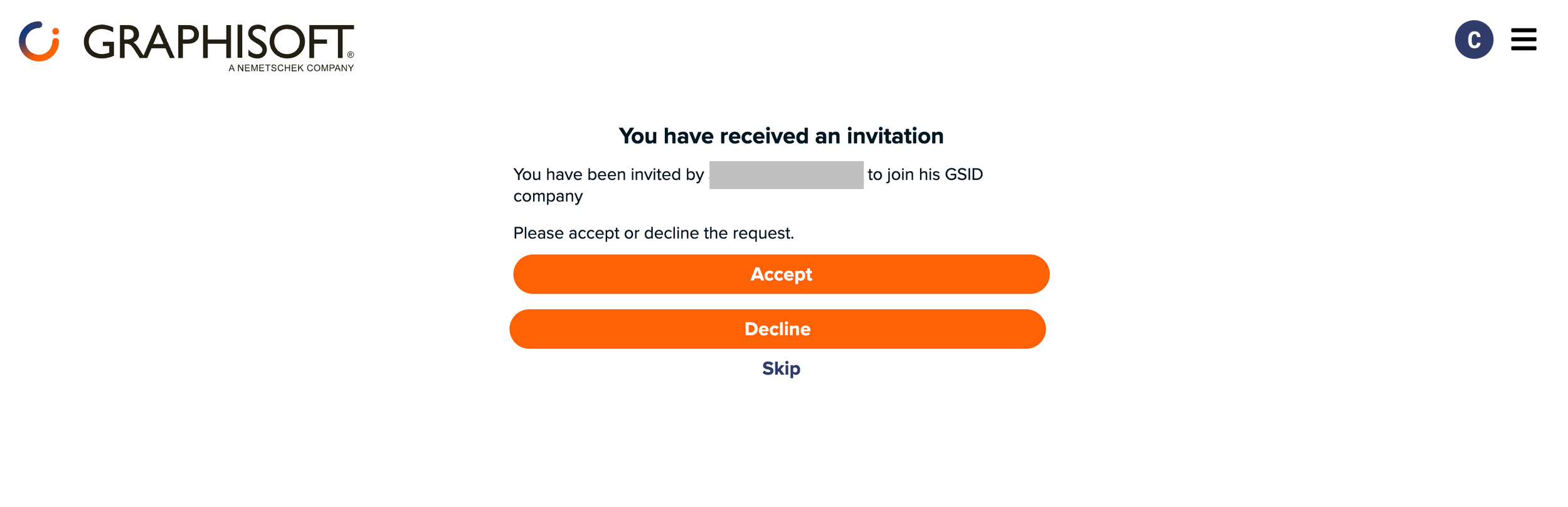Screen dimensions: 1568x507
Task: Accept the GSID company invitation
Action: (781, 274)
